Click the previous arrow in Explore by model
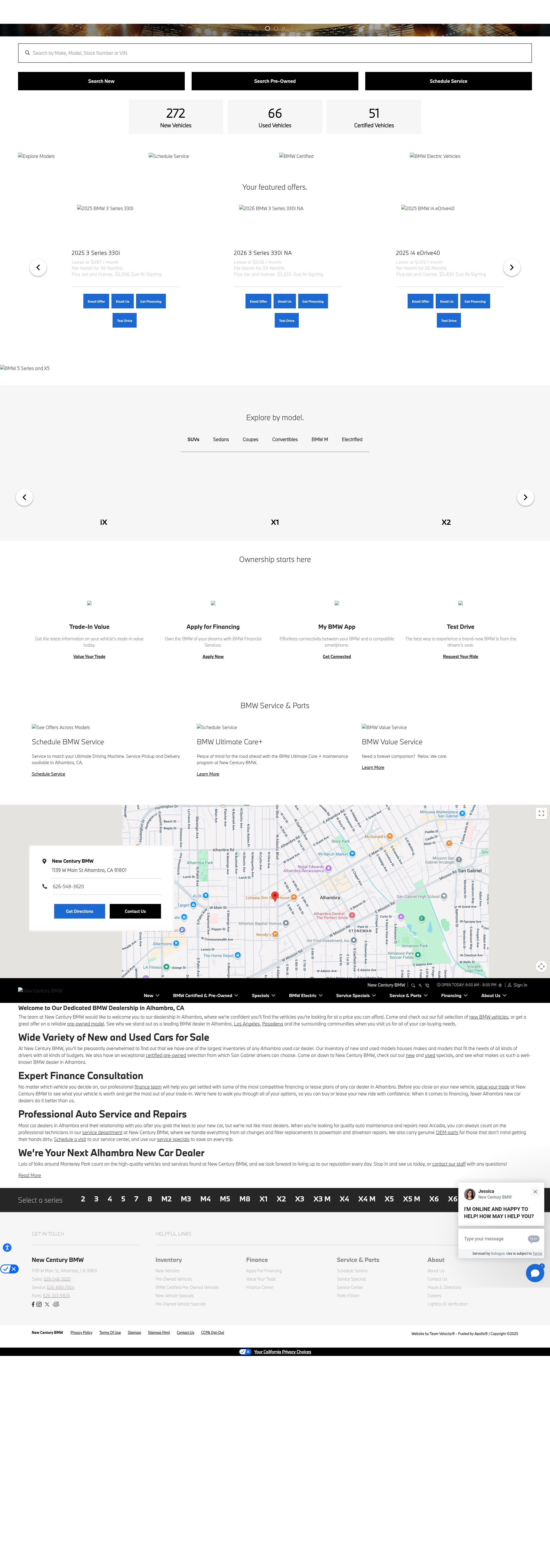The image size is (550, 1568). [x=24, y=497]
